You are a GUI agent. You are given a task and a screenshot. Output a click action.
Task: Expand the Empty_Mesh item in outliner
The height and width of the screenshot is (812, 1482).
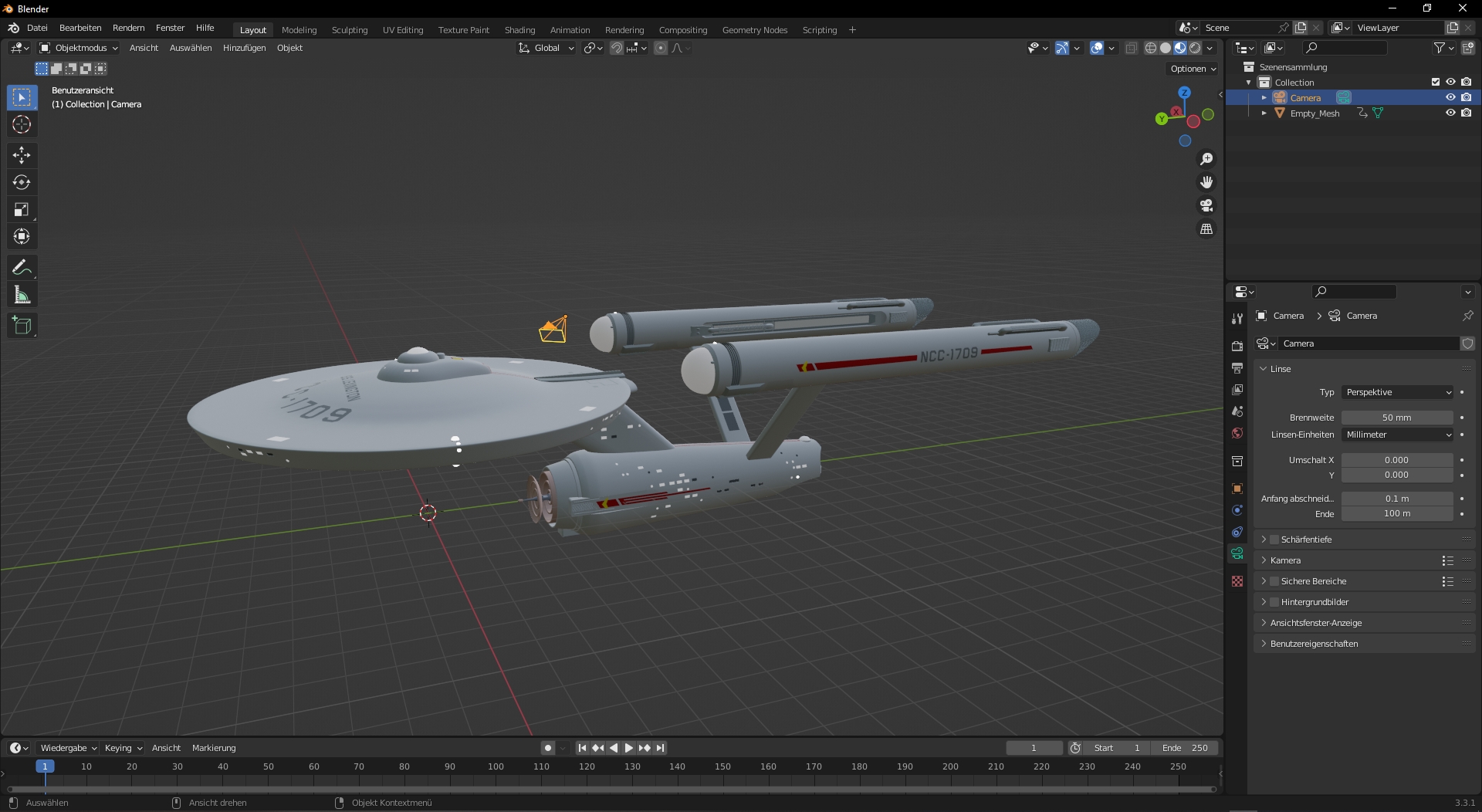coord(1264,113)
